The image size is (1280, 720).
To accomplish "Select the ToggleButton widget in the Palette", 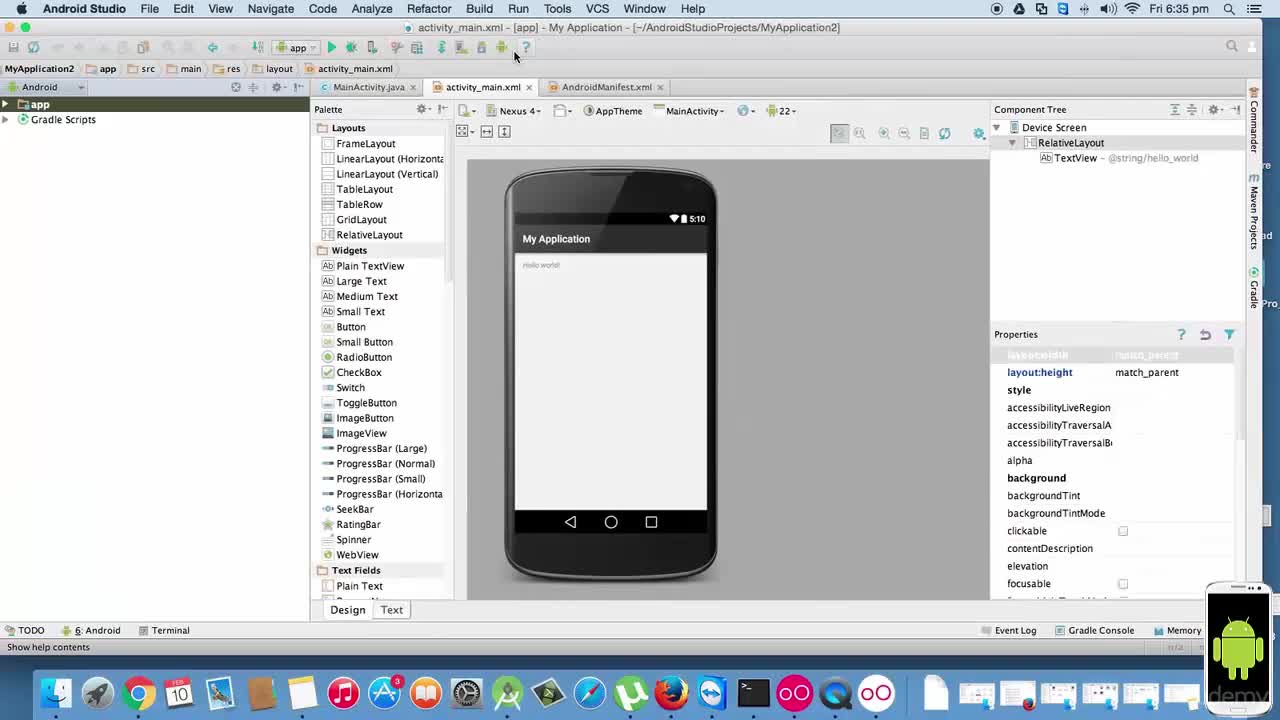I will coord(359,403).
